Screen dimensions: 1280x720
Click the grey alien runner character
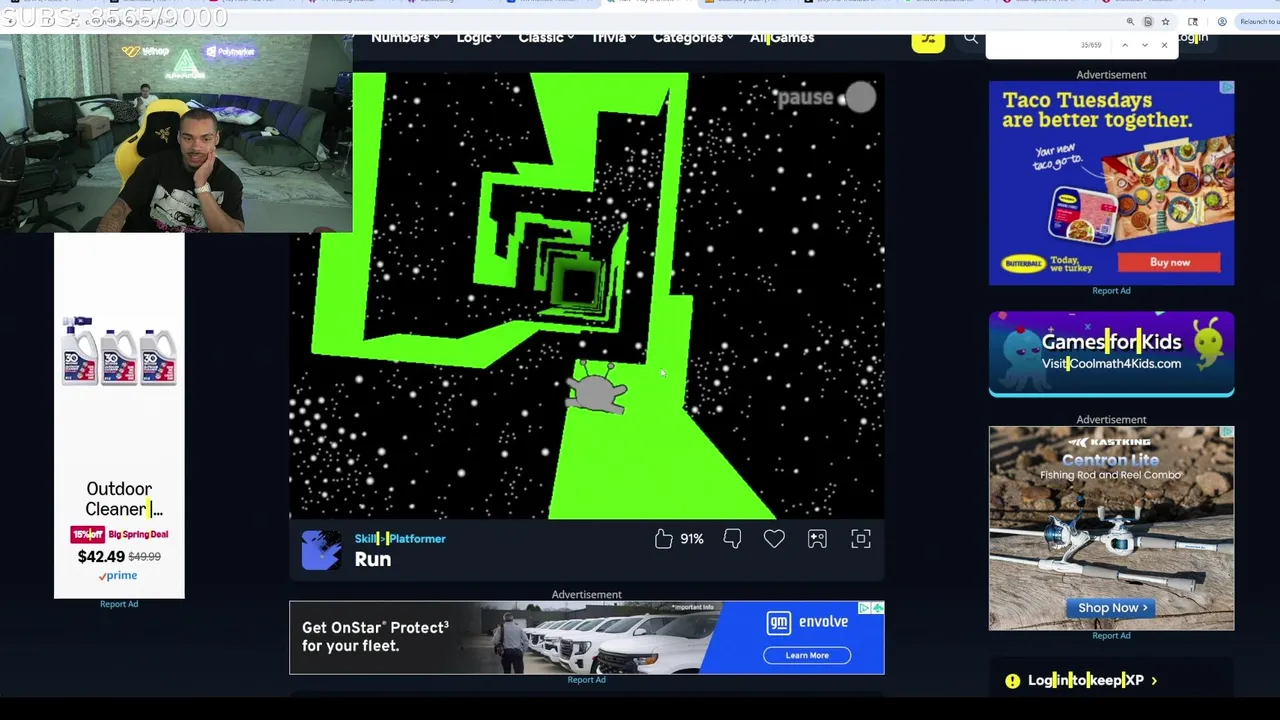[x=597, y=389]
